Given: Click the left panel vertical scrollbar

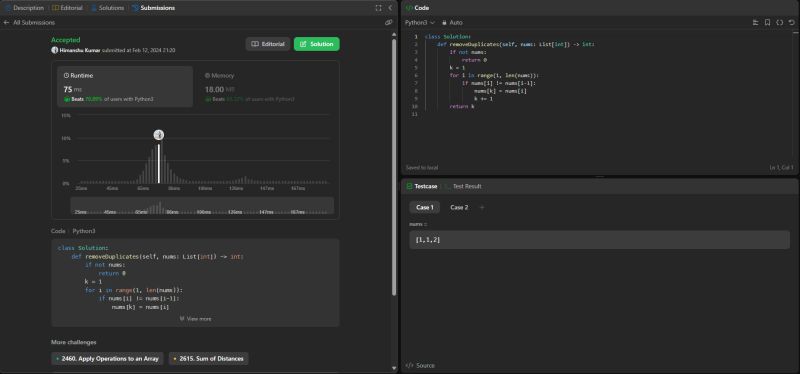Looking at the screenshot, I should (x=394, y=167).
